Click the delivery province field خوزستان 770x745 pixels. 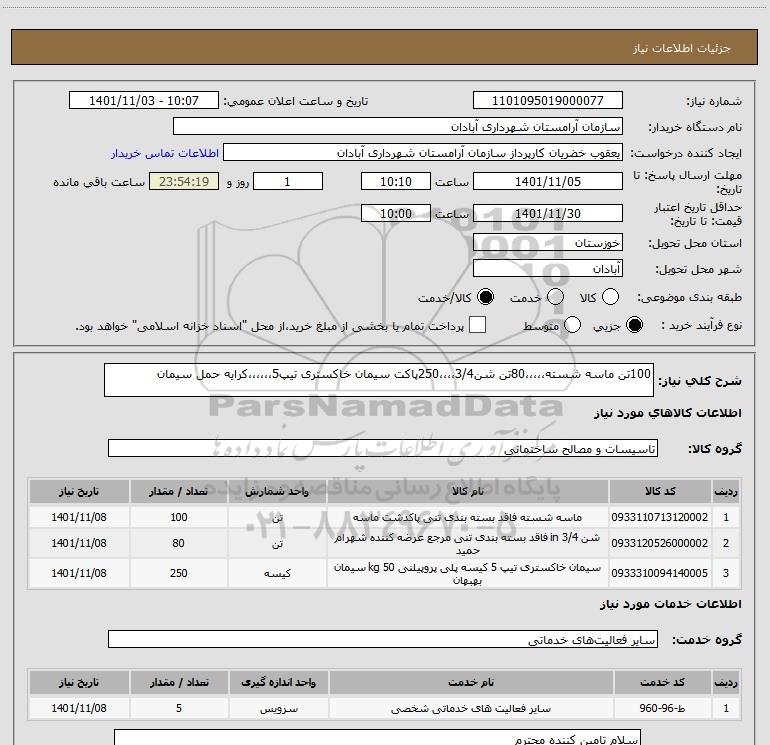[x=548, y=243]
